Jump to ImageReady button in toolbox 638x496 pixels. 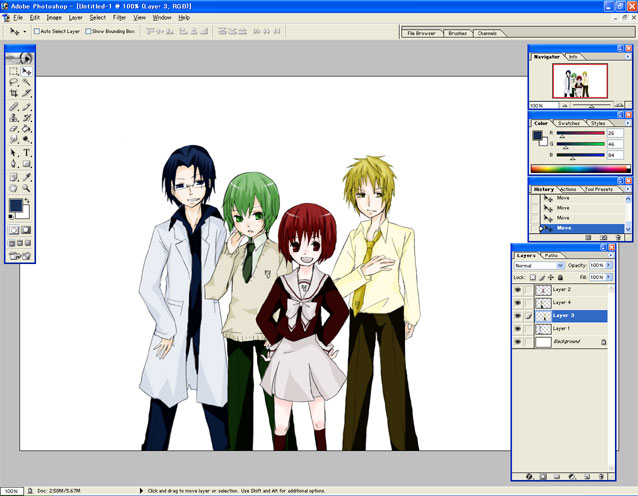point(20,256)
